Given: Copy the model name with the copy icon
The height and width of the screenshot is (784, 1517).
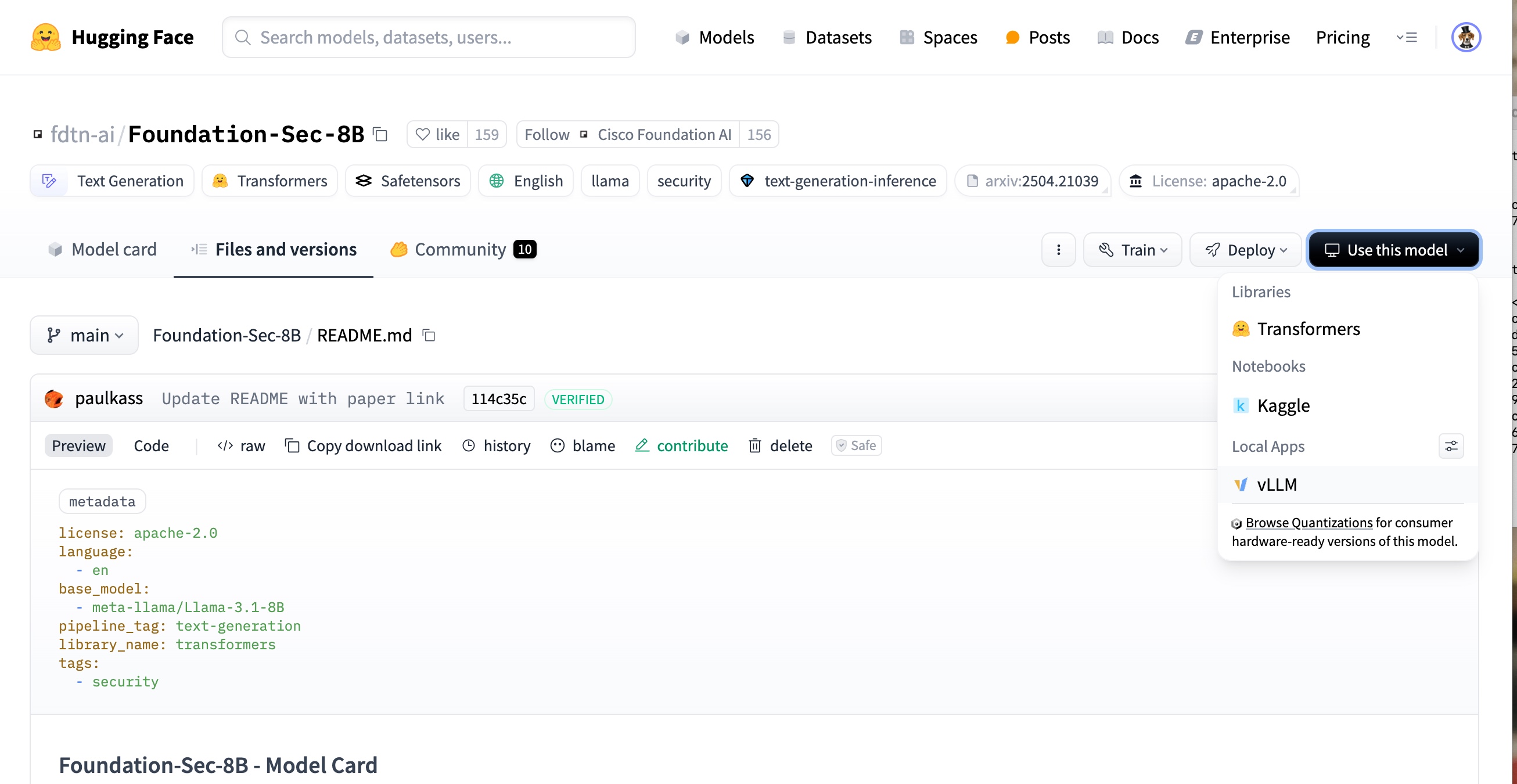Looking at the screenshot, I should pyautogui.click(x=381, y=135).
